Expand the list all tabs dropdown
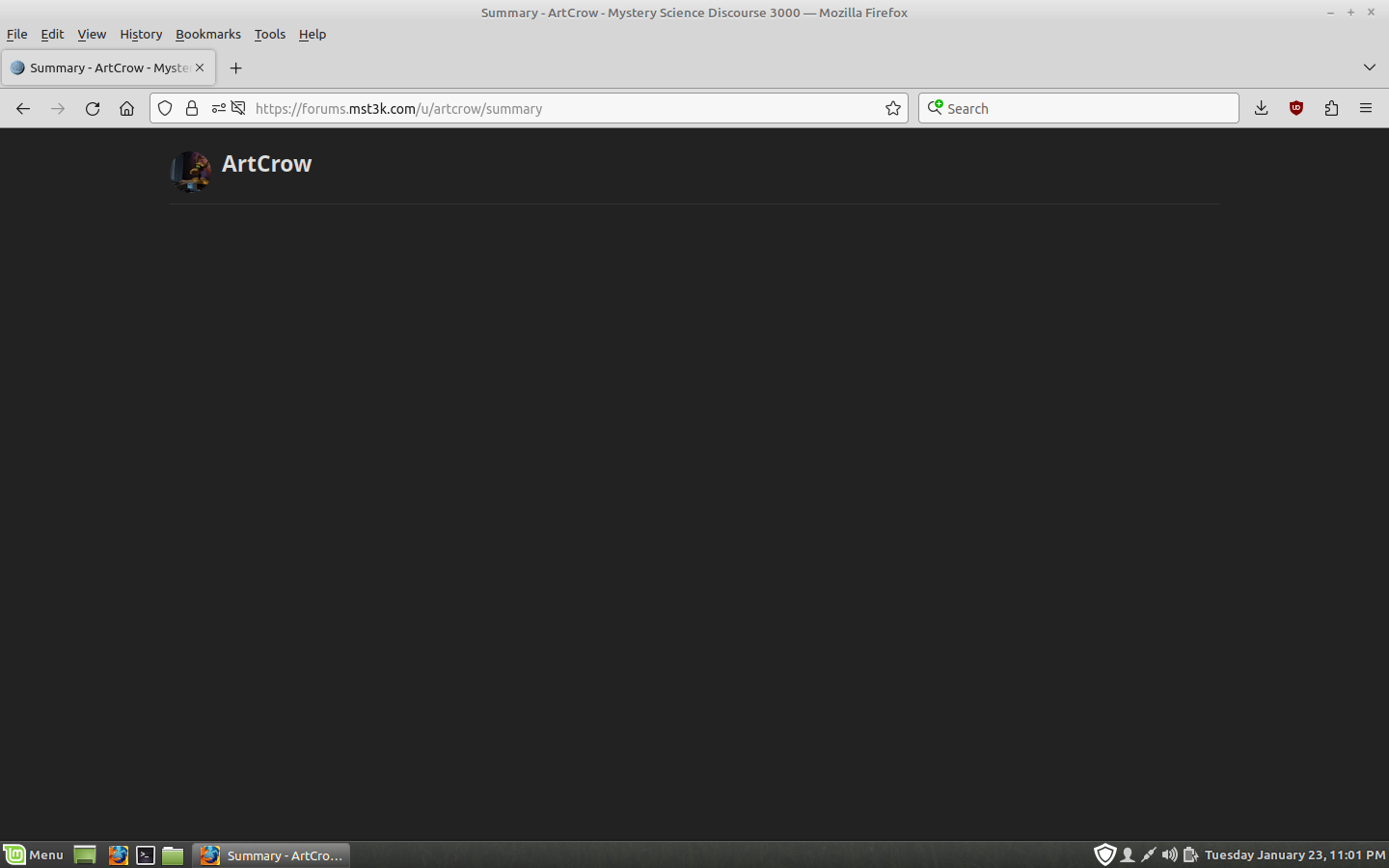 [1369, 68]
